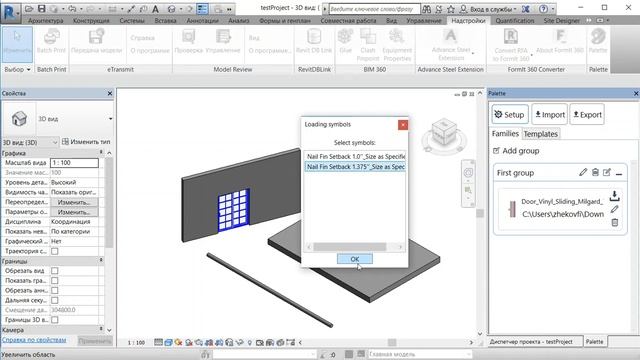640x360 pixels.
Task: Open the Вставка ribbon tab
Action: click(166, 20)
